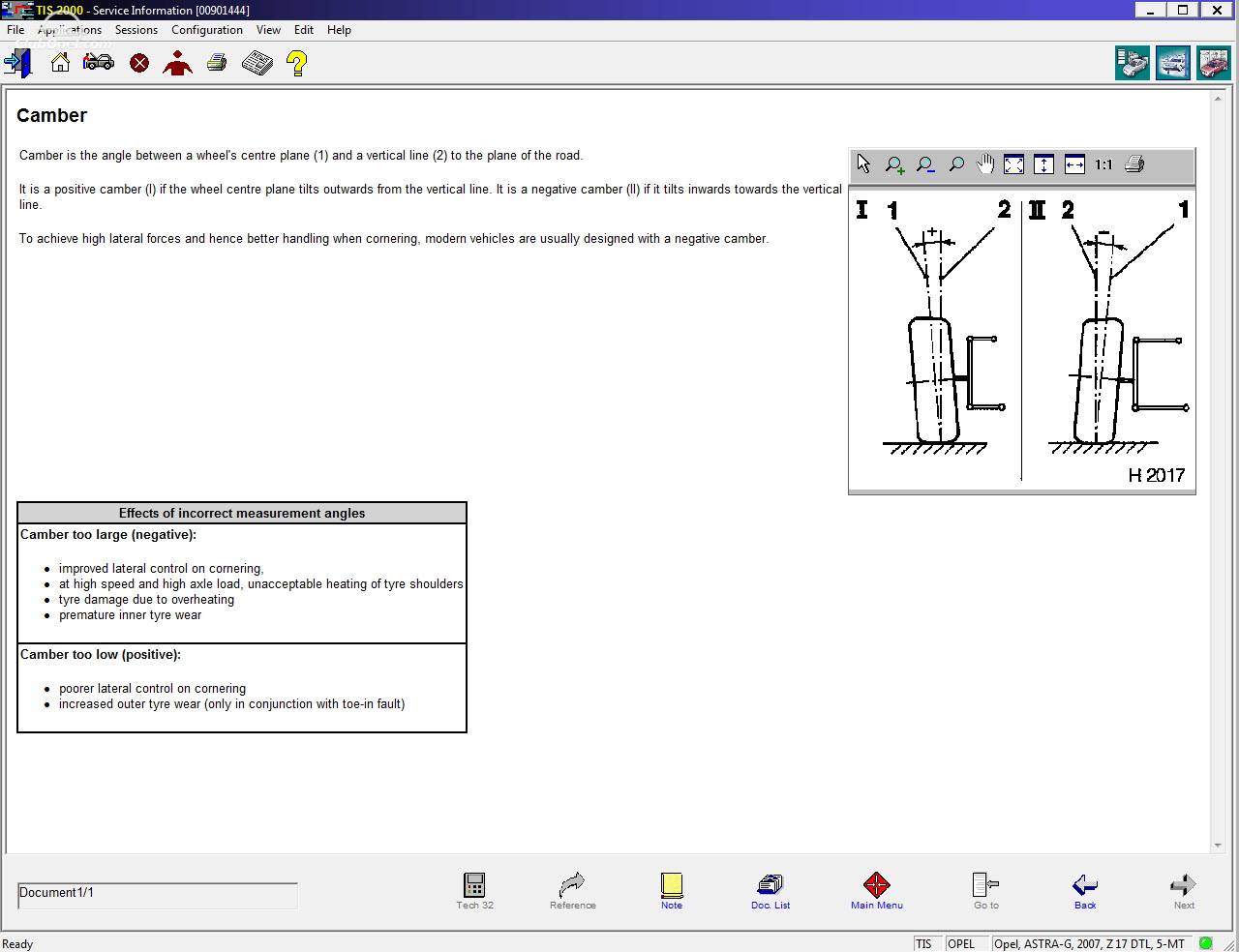
Task: Print the document using toolbar printer icon
Action: [217, 64]
